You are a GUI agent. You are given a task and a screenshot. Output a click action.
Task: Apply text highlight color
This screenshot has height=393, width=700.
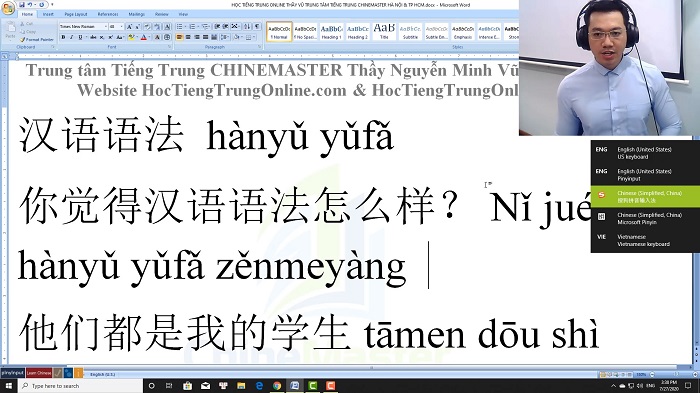pyautogui.click(x=131, y=37)
